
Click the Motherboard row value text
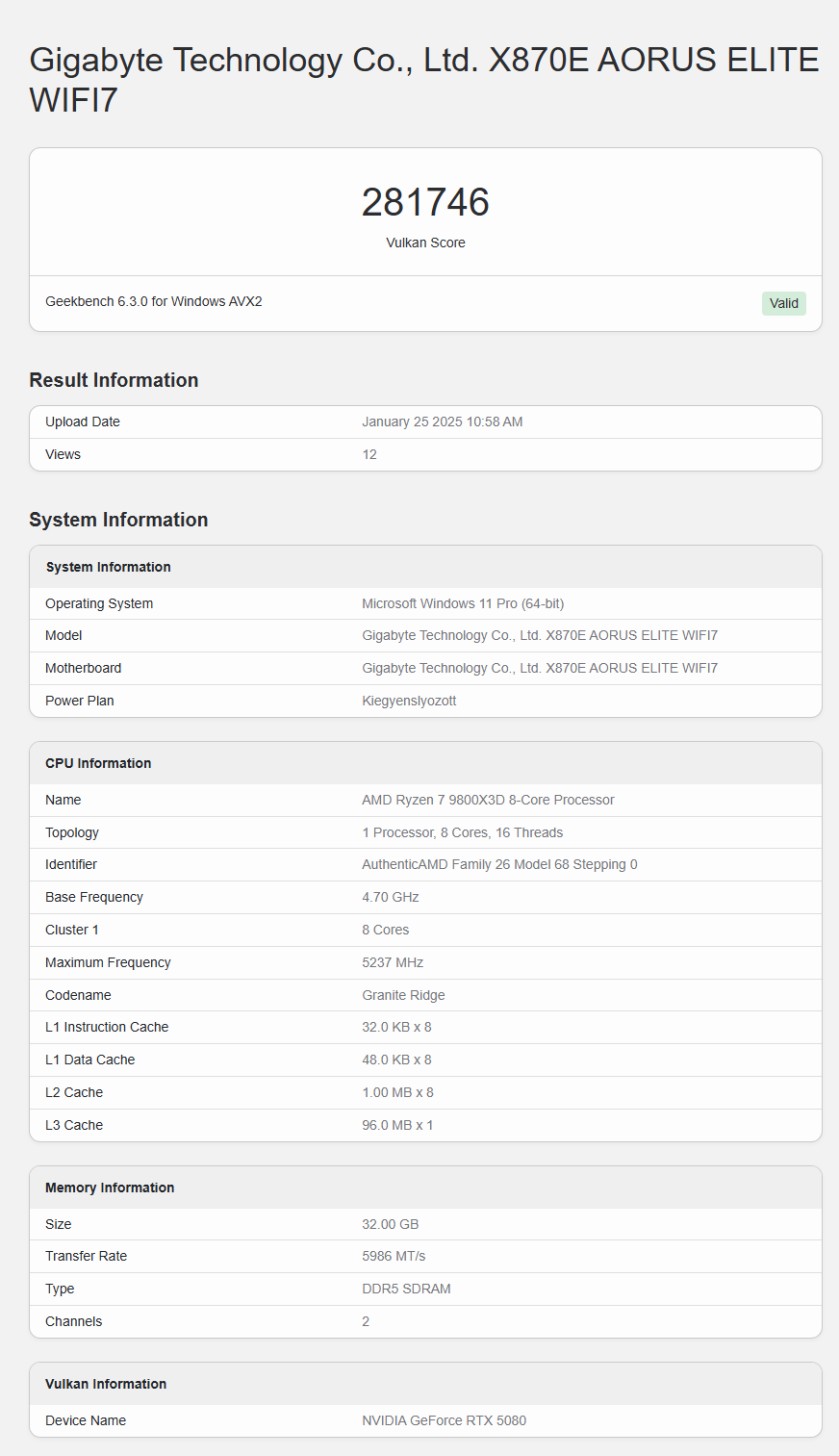tap(539, 668)
